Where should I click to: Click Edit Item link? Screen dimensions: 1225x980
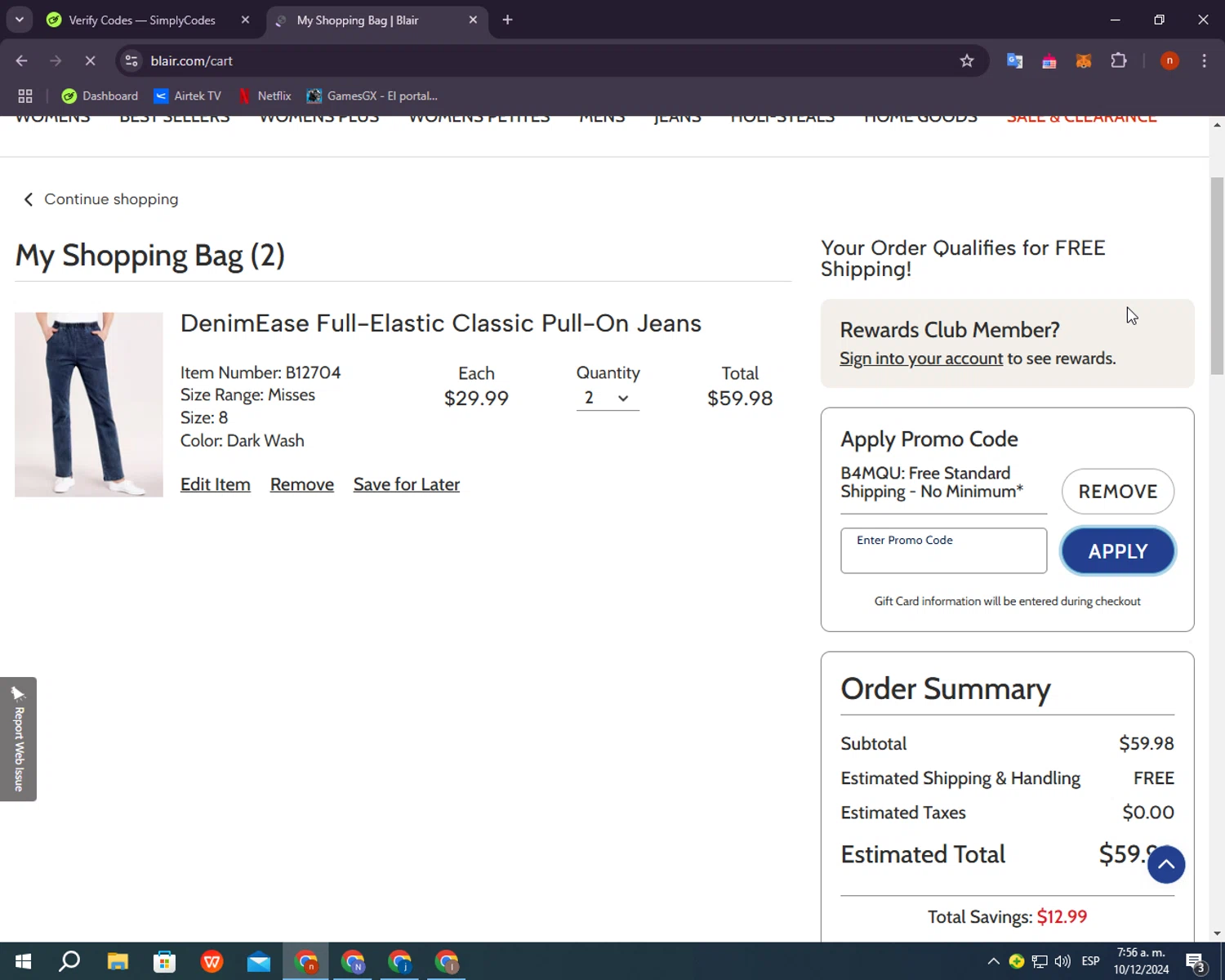pos(216,484)
